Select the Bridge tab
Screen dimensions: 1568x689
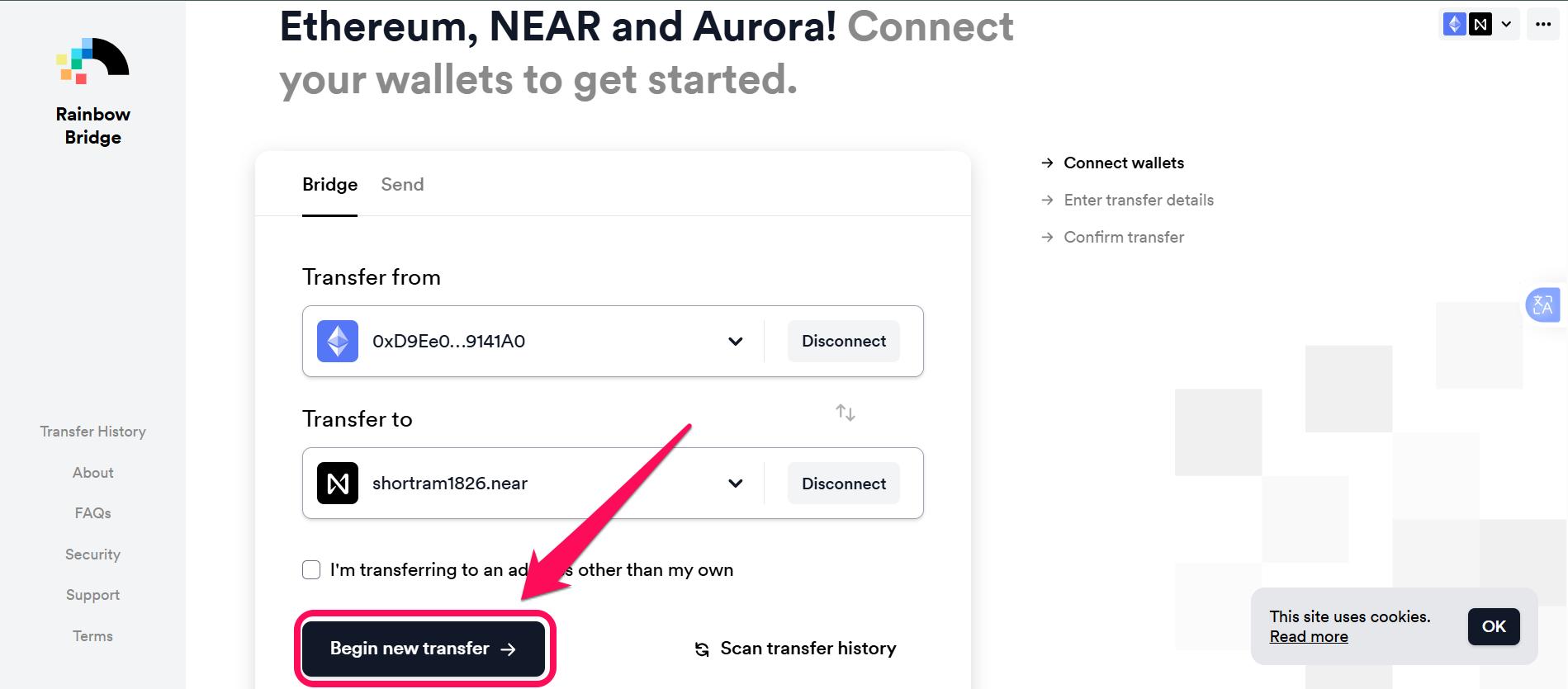[x=329, y=184]
